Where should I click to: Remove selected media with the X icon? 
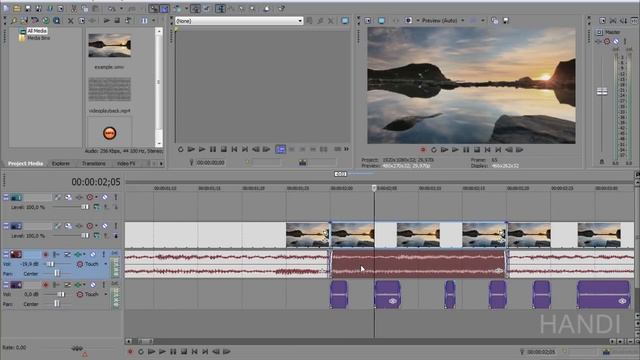[71, 20]
